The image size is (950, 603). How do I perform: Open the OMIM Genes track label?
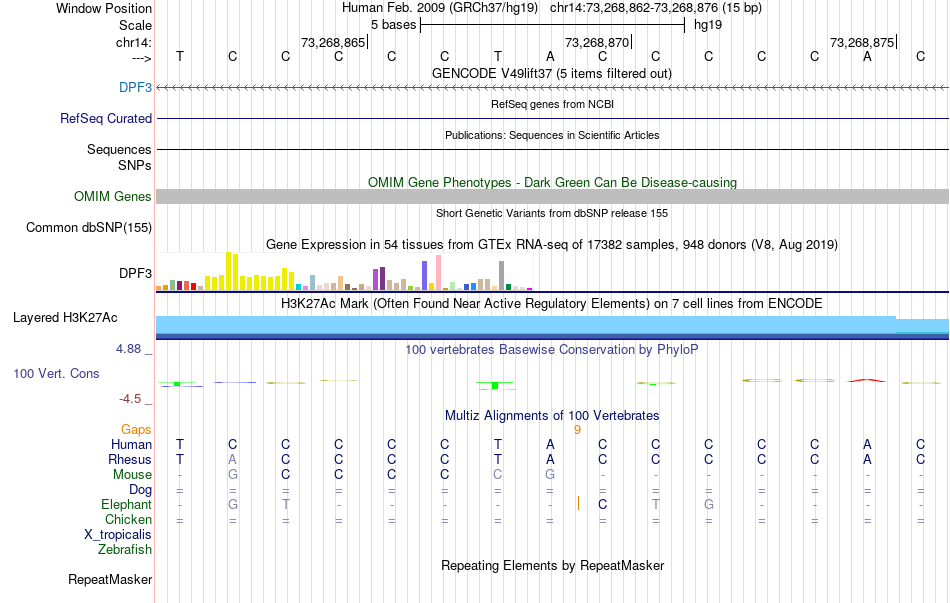click(x=113, y=196)
